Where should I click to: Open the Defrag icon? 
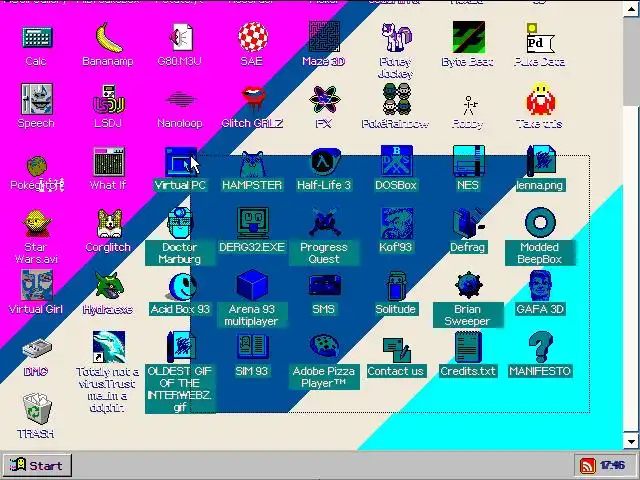pos(468,223)
